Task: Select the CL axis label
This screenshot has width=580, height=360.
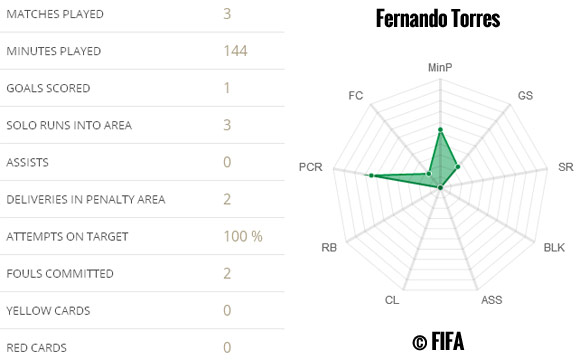Action: coord(392,300)
